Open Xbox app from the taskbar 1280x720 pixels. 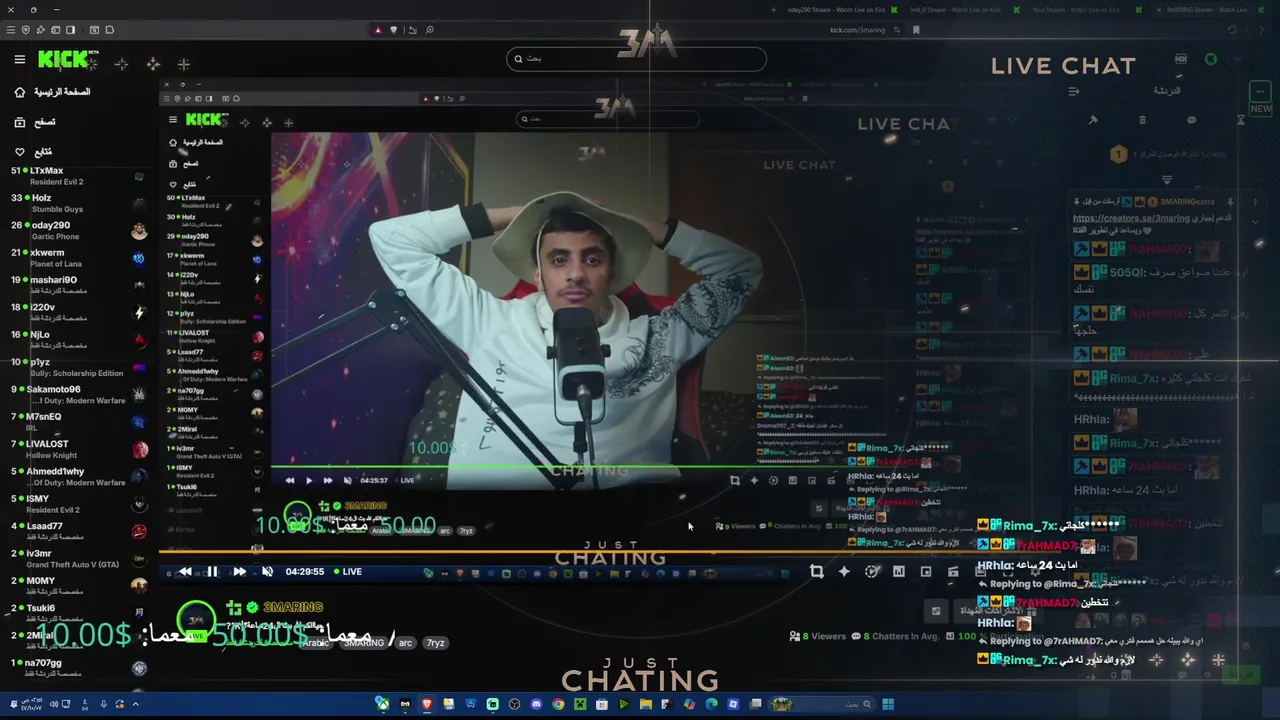click(x=383, y=704)
